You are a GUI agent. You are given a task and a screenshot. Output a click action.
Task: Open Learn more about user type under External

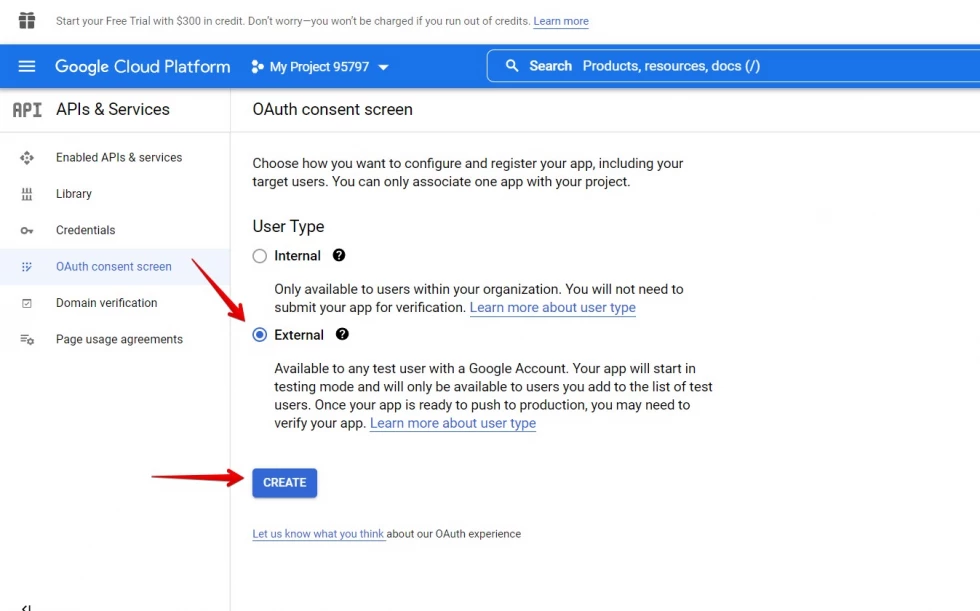[453, 423]
